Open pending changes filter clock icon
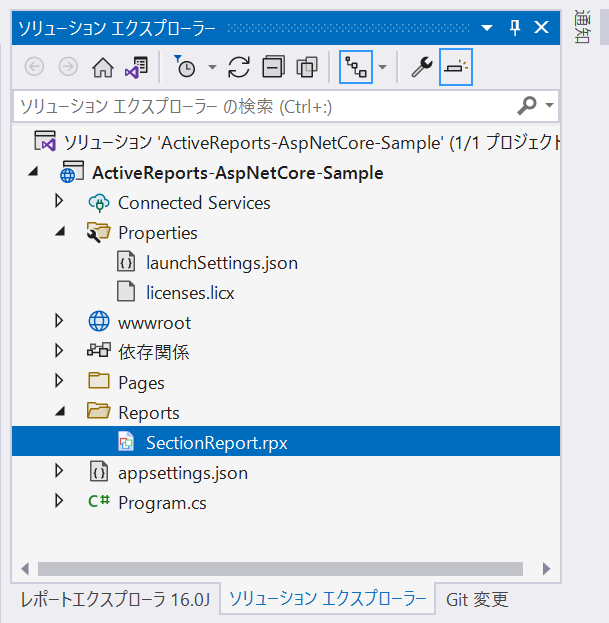The width and height of the screenshot is (609, 623). tap(185, 66)
